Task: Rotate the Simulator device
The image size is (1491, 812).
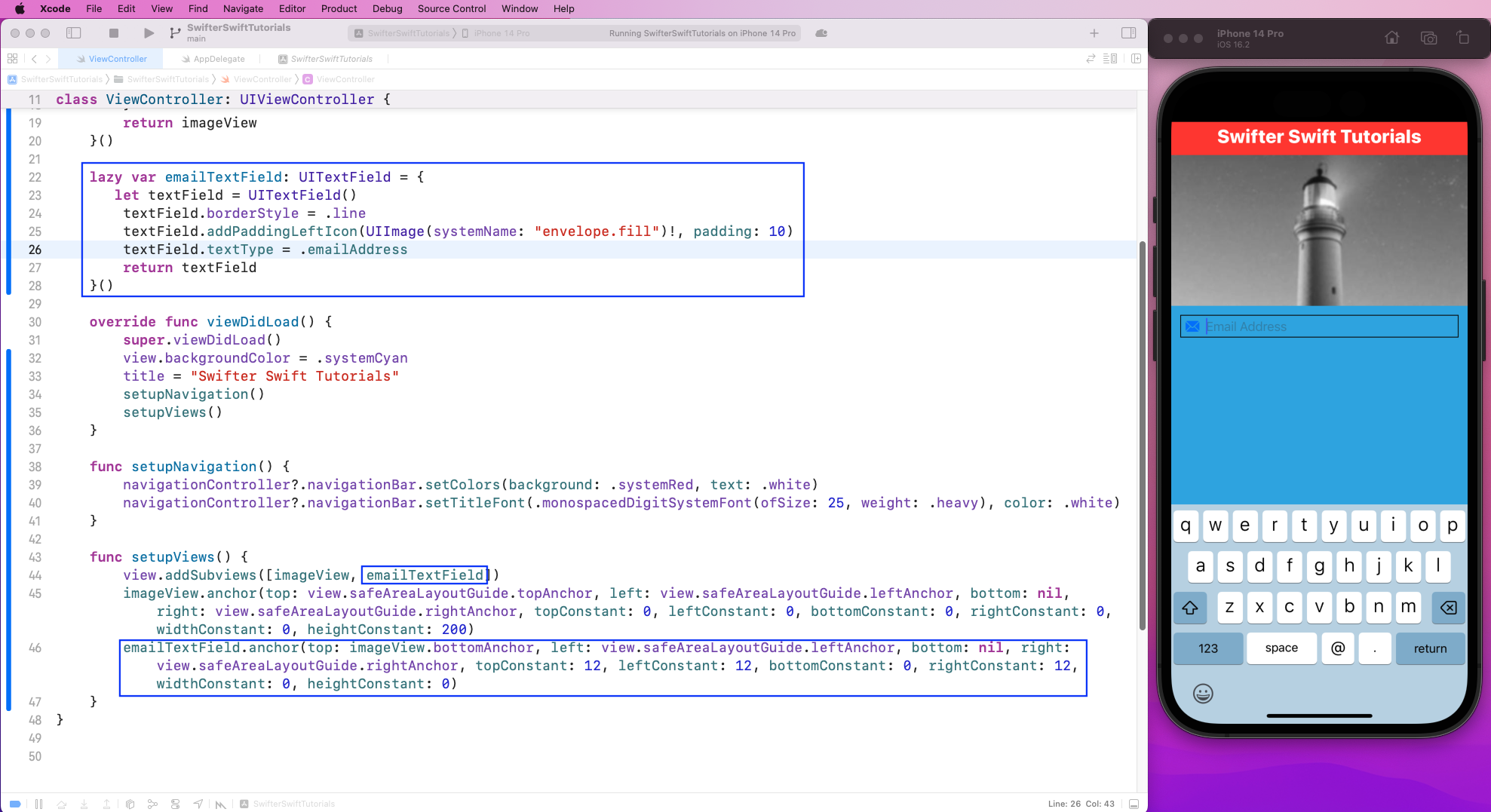Action: tap(1462, 38)
